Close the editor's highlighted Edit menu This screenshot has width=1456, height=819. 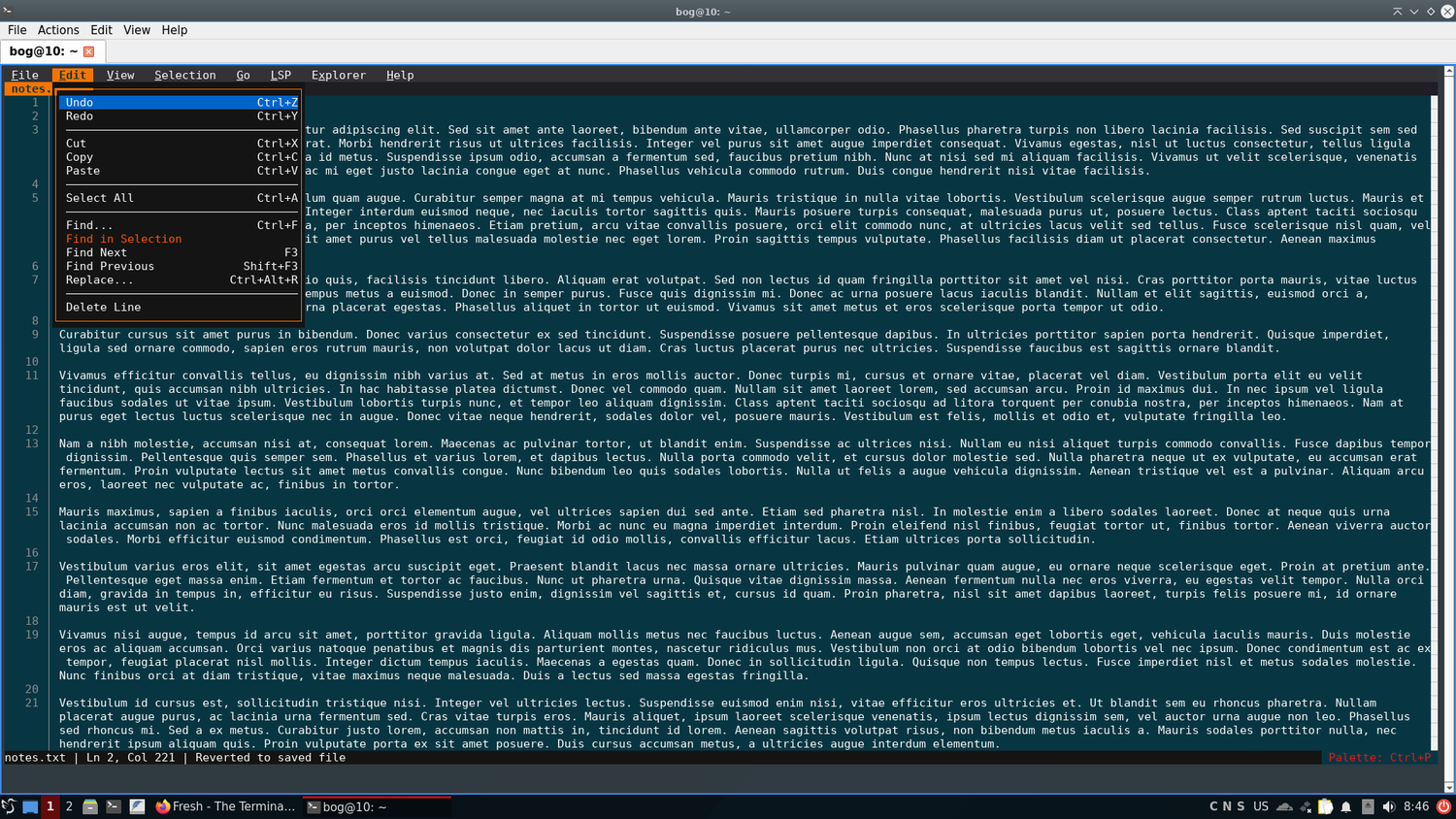pos(73,75)
